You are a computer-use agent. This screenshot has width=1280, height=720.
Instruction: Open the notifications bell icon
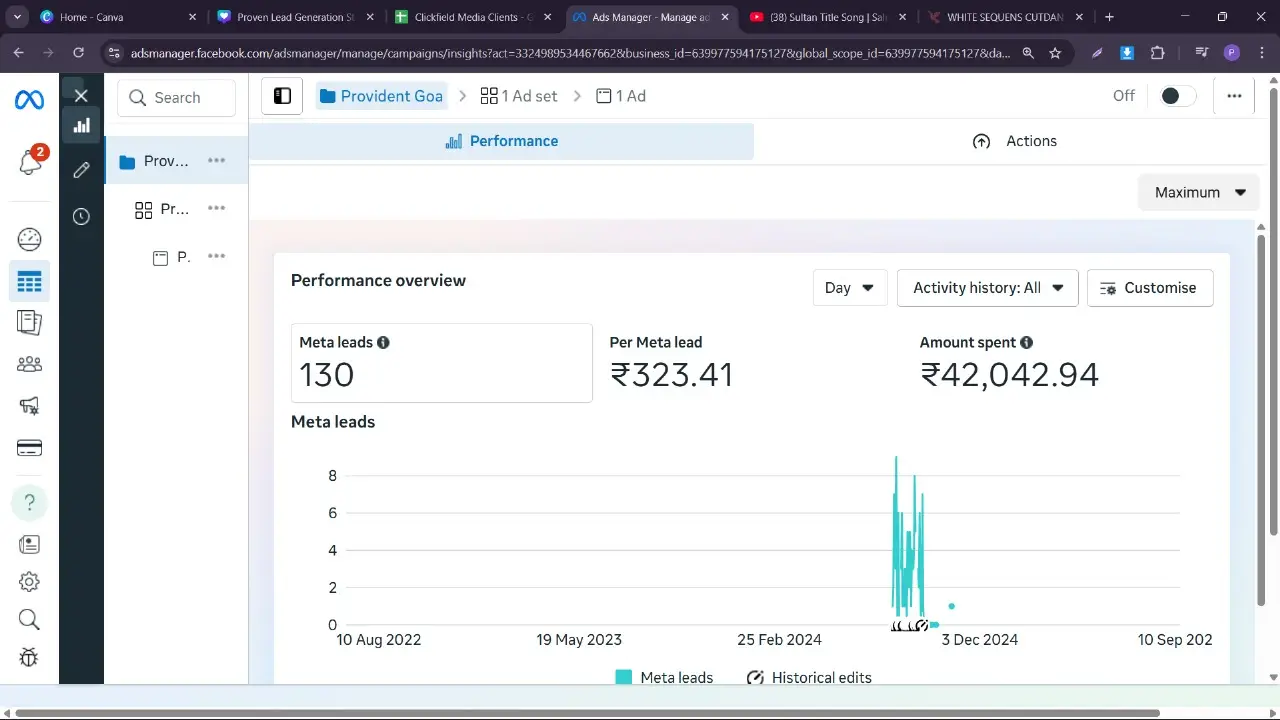29,162
